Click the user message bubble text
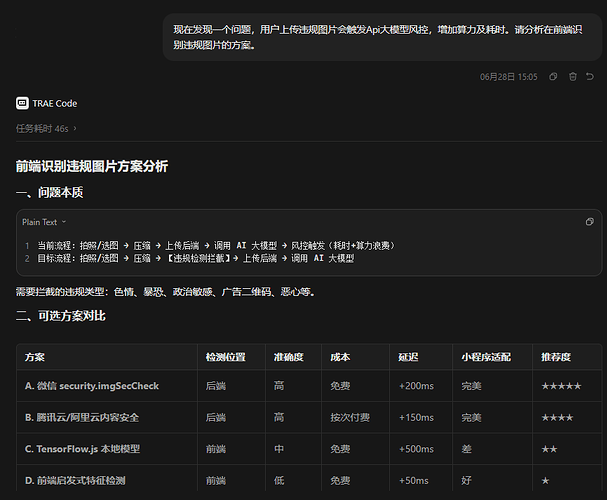 click(x=377, y=37)
